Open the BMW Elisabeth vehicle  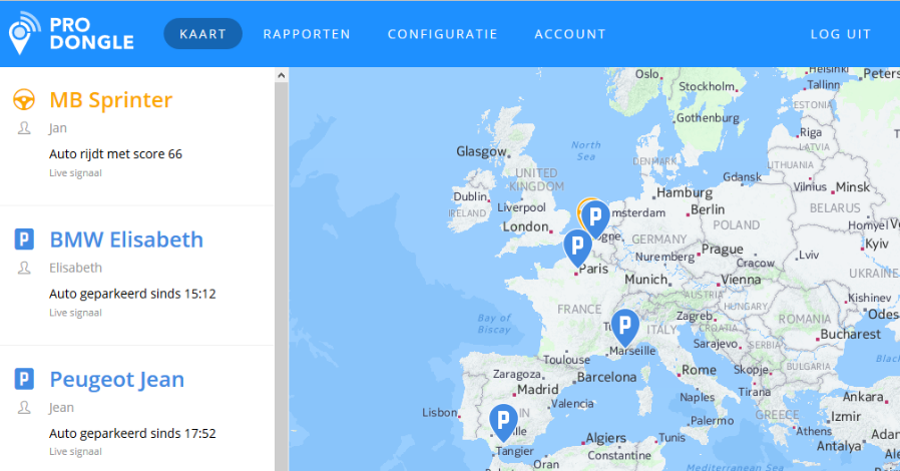[x=126, y=240]
